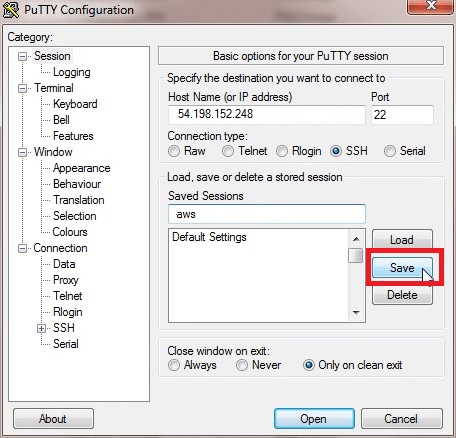Open the Window category
456x438 pixels.
(53, 152)
